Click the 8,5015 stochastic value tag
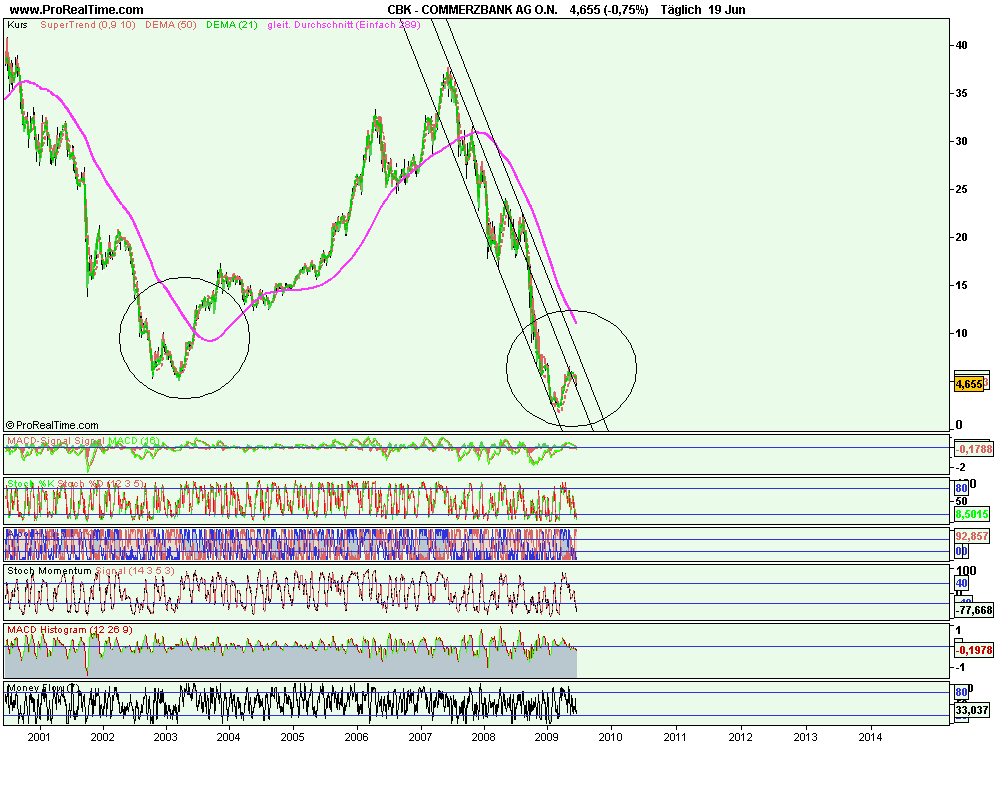The height and width of the screenshot is (800, 1000). click(972, 514)
